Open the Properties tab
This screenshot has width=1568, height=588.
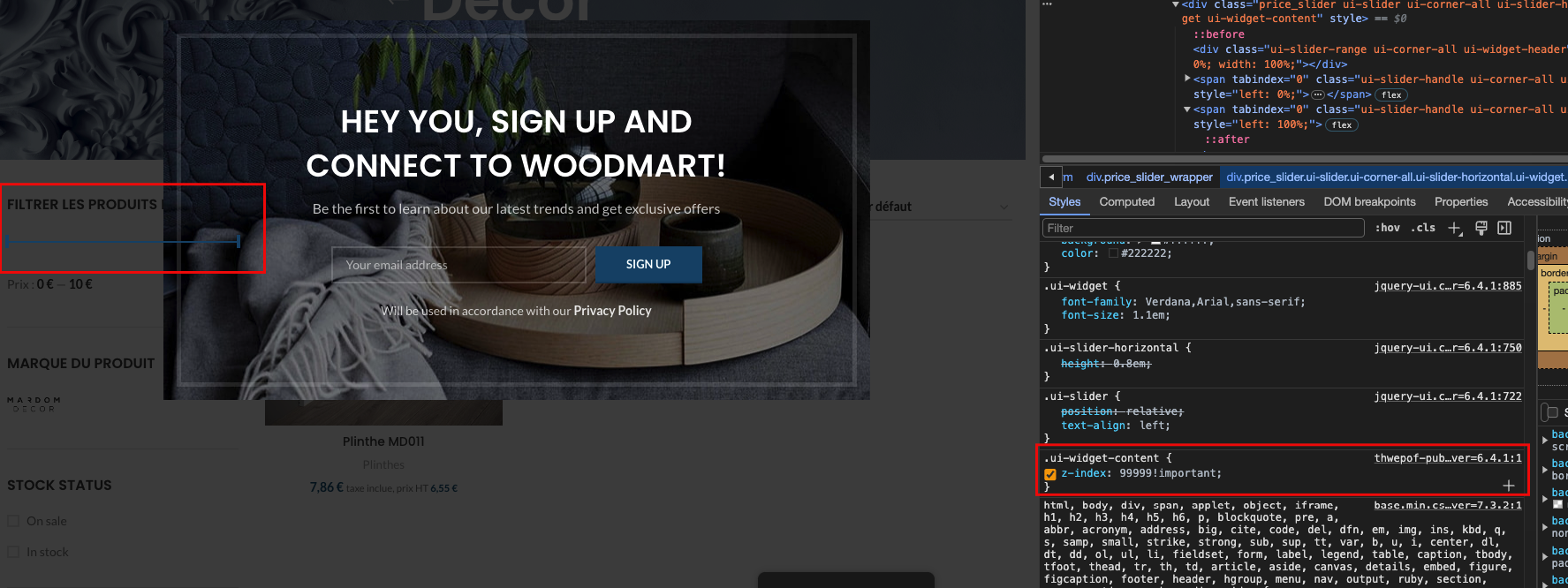1461,202
